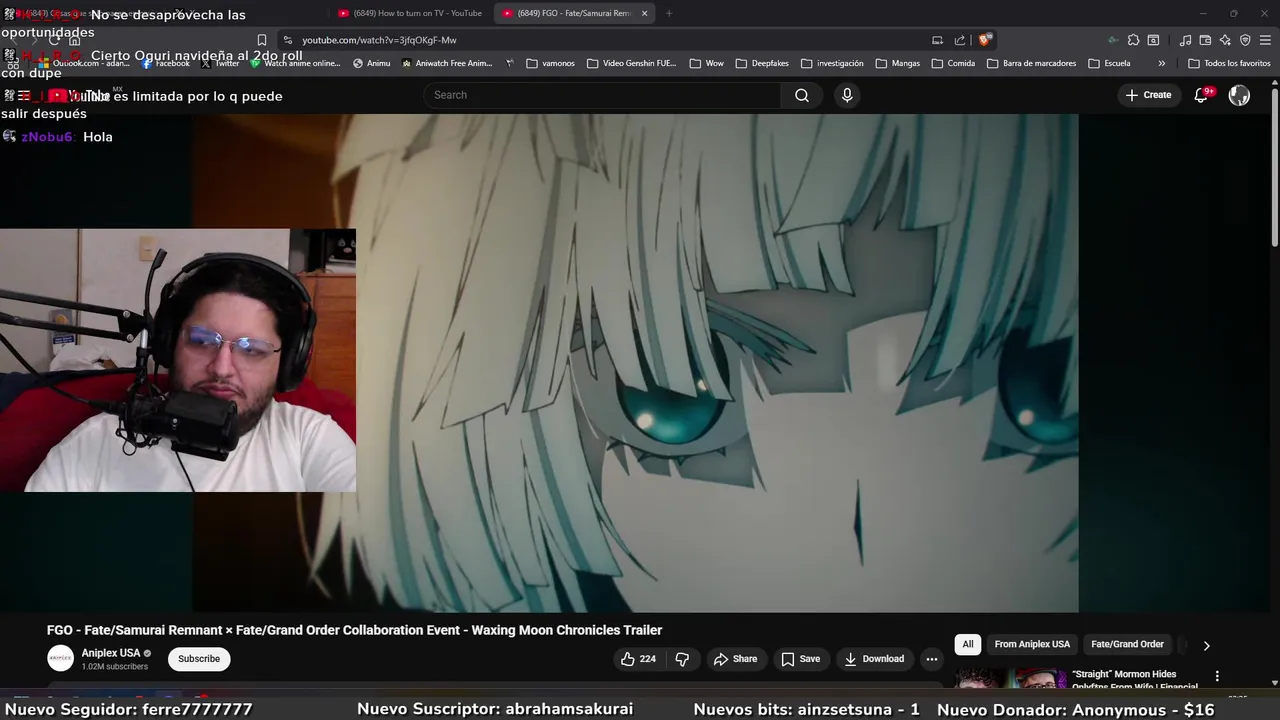The image size is (1280, 720).
Task: Open the cast/install icon in address bar
Action: [x=937, y=40]
